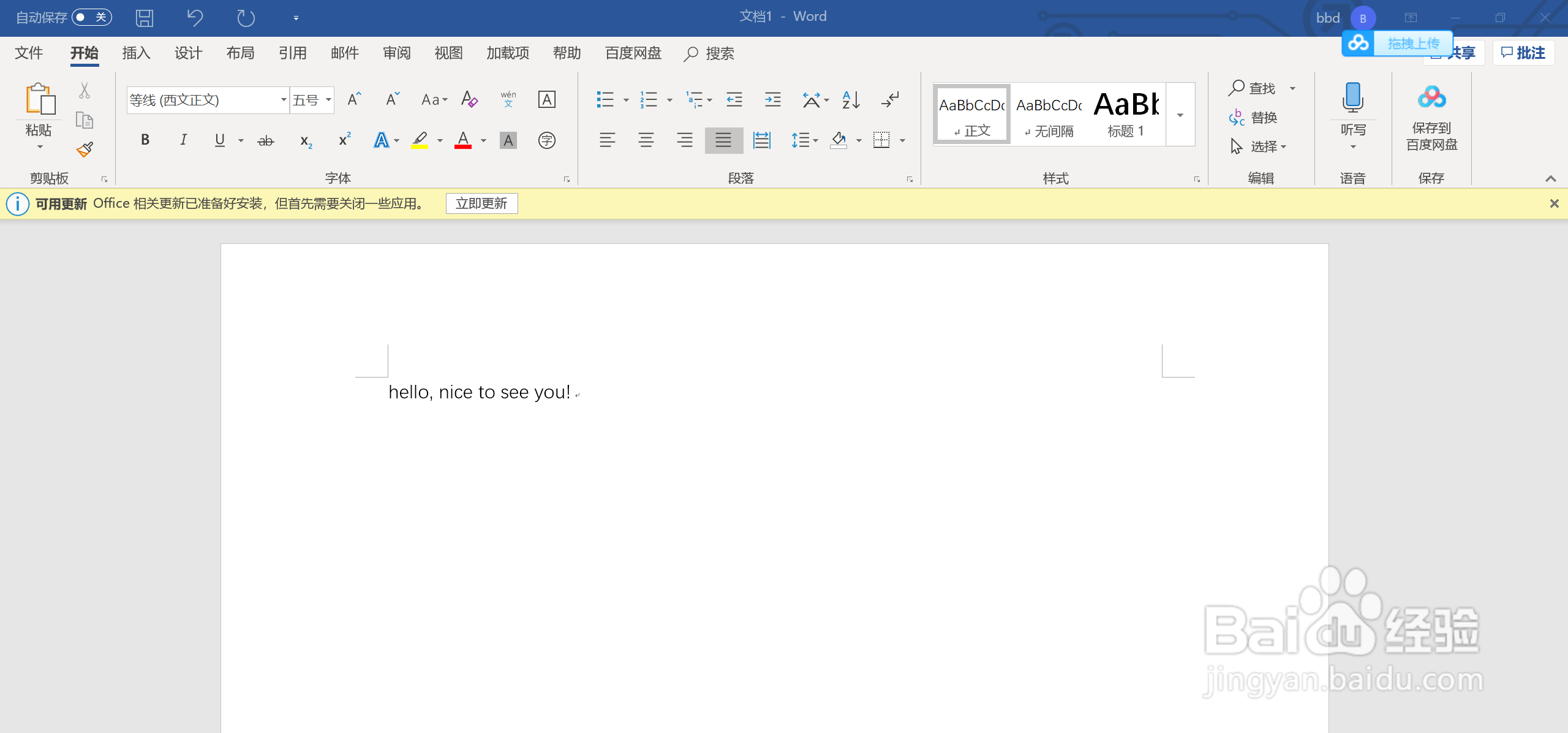The height and width of the screenshot is (733, 1568).
Task: Activate the Format Painter brush
Action: 85,149
